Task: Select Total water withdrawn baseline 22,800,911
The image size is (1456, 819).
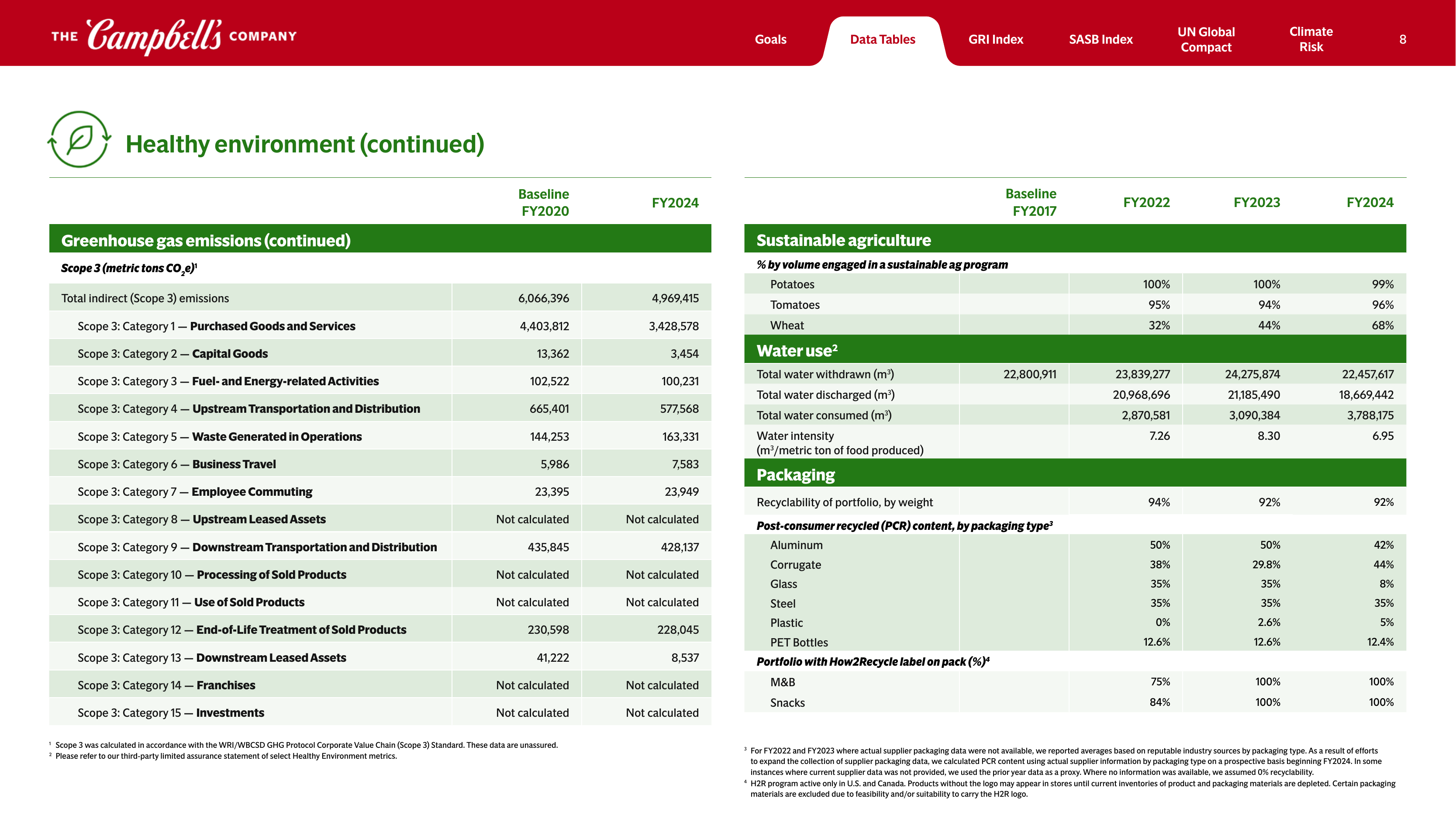Action: tap(1029, 374)
